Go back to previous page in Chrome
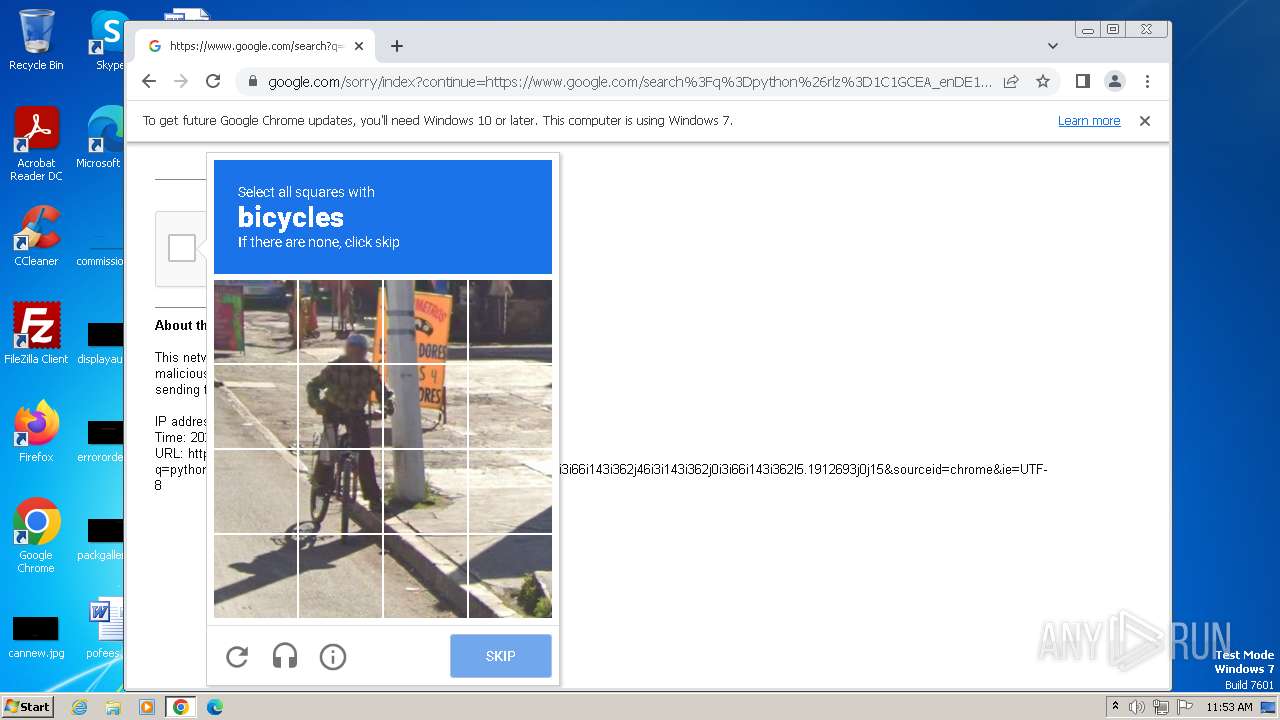This screenshot has height=720, width=1280. [149, 81]
